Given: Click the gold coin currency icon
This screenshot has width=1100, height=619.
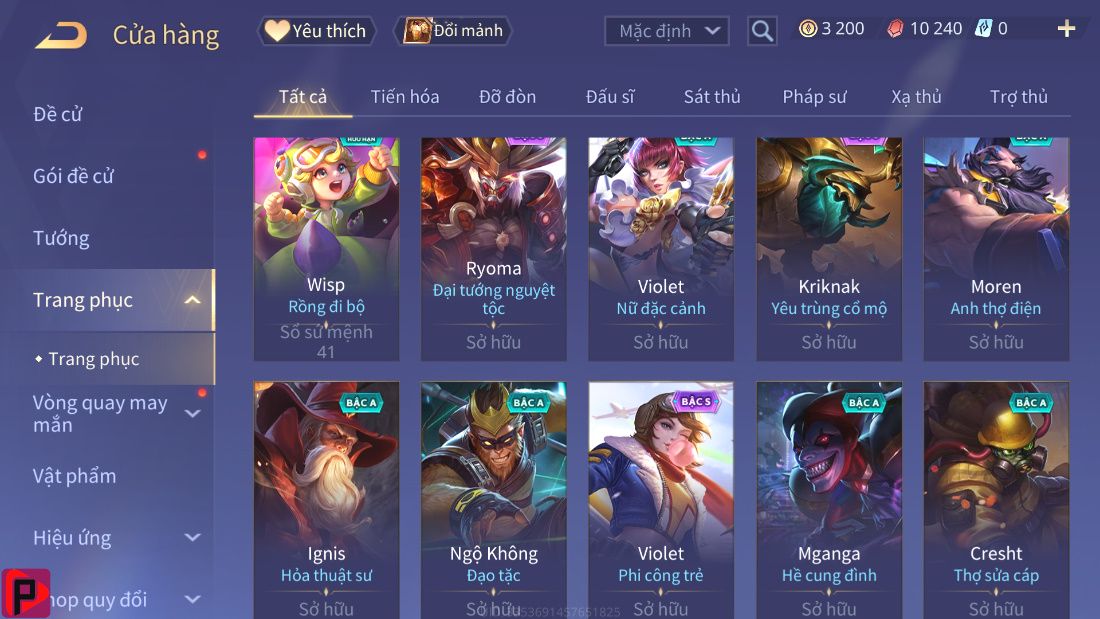Looking at the screenshot, I should pyautogui.click(x=808, y=29).
